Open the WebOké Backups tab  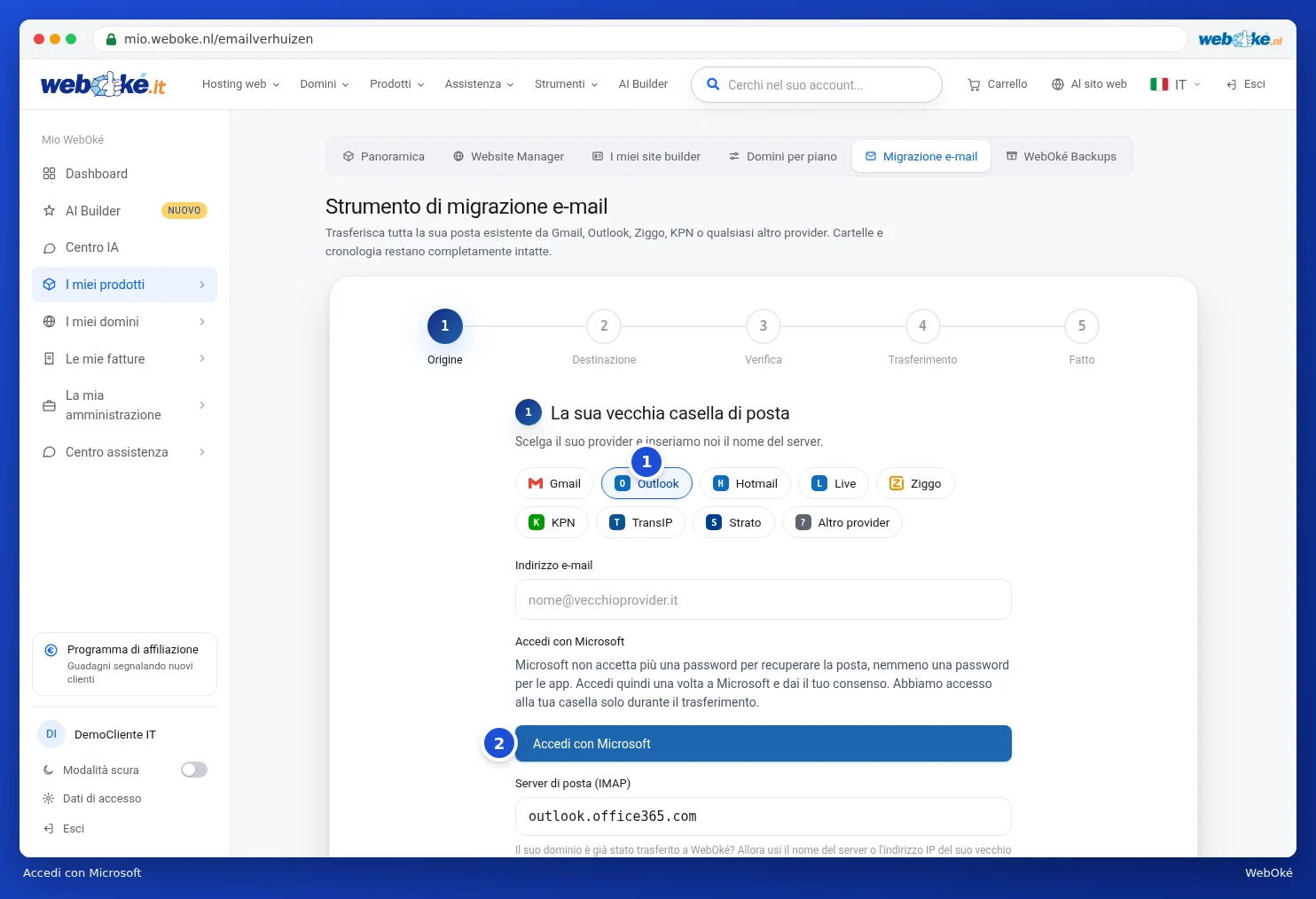click(1061, 156)
